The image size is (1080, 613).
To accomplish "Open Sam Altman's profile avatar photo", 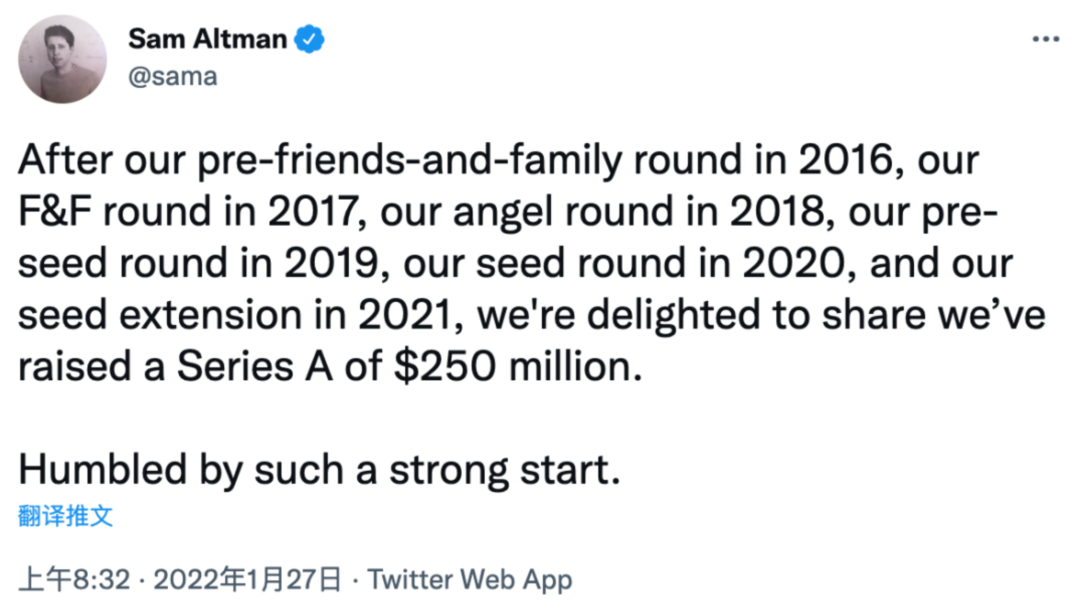I will click(62, 59).
